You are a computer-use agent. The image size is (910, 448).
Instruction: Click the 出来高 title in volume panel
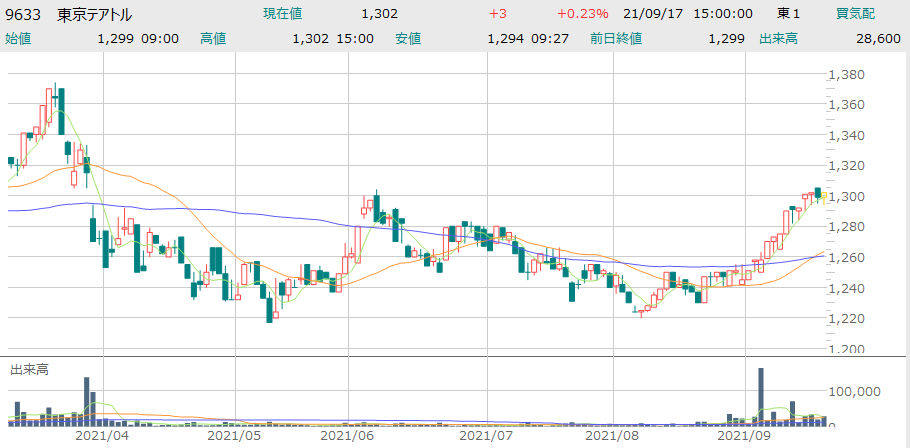pyautogui.click(x=29, y=370)
